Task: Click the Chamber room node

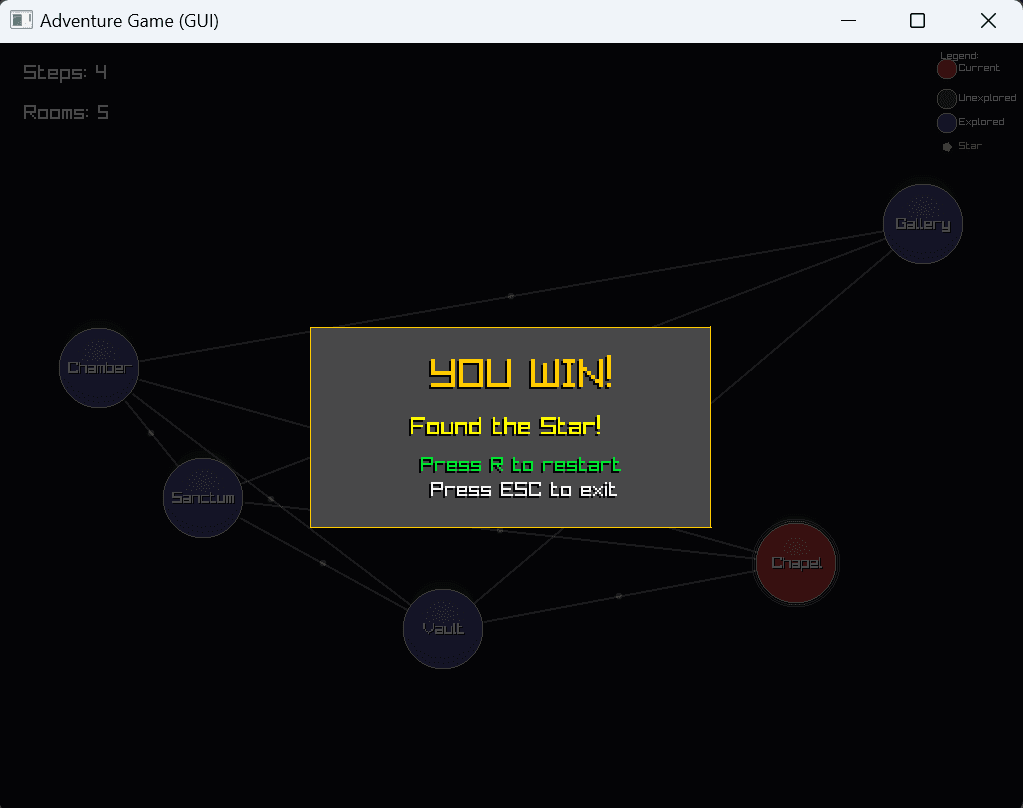Action: click(x=98, y=368)
